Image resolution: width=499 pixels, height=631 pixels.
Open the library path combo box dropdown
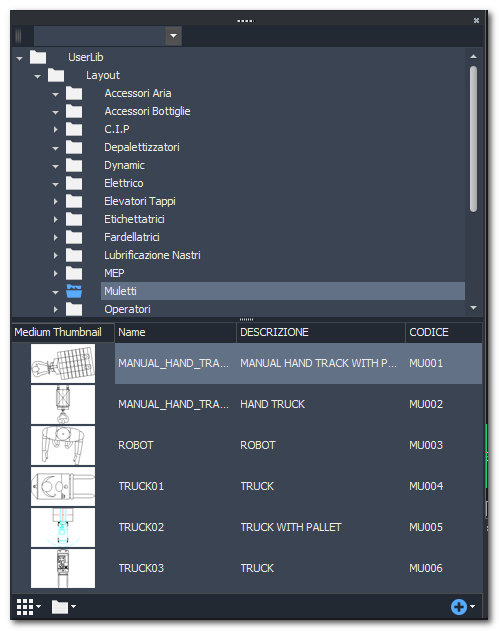[173, 36]
